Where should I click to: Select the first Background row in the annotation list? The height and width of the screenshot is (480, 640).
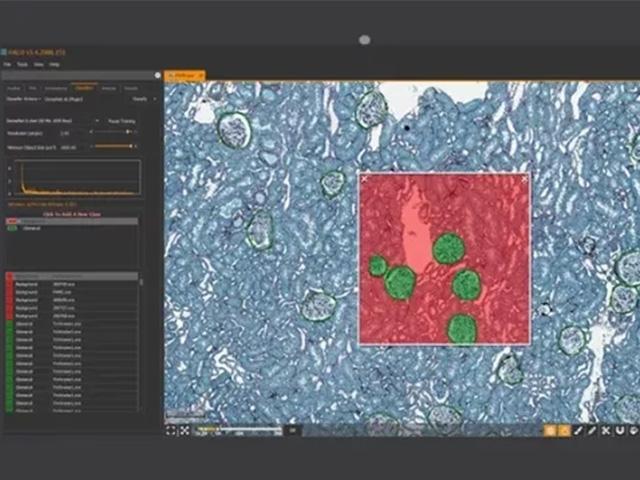72,284
